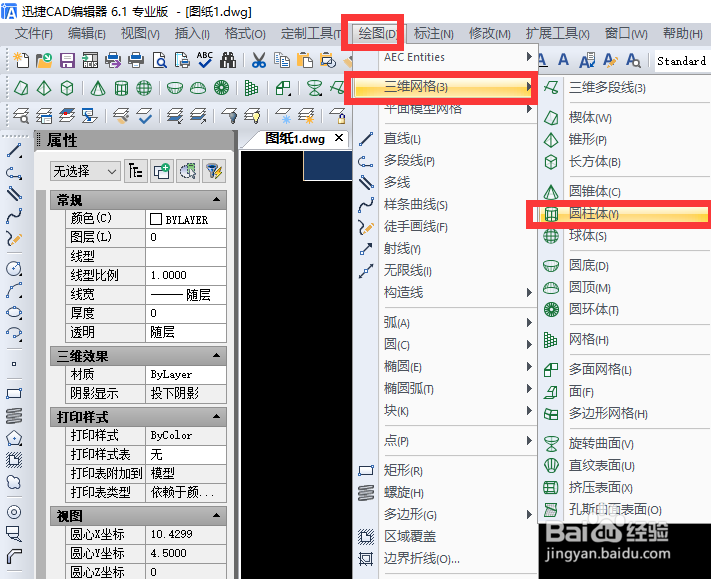The width and height of the screenshot is (711, 579).
Task: Select the Revision cloud tool in left toolbar
Action: coord(14,482)
